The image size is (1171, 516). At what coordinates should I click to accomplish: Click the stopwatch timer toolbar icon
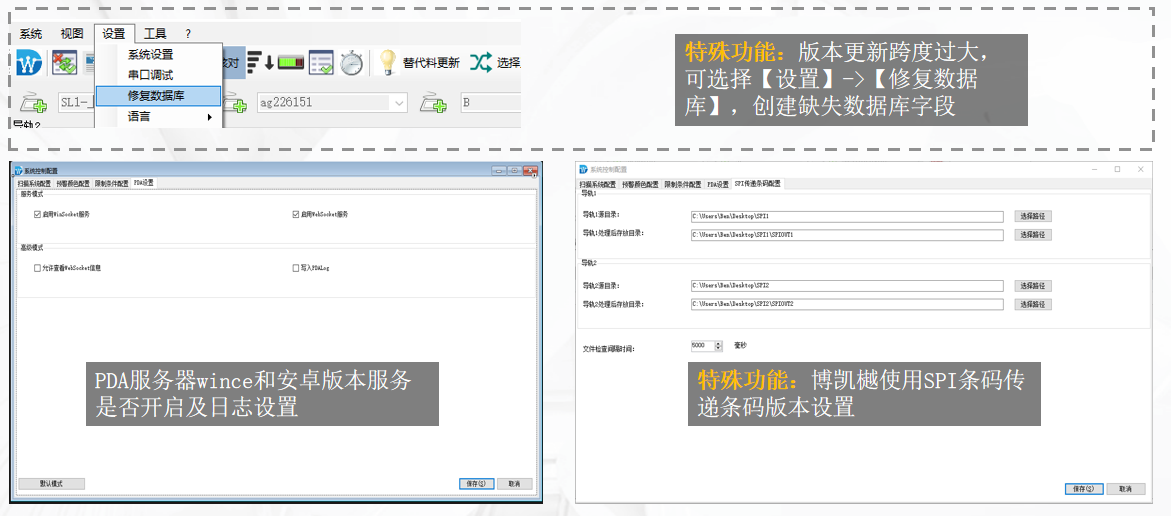351,63
